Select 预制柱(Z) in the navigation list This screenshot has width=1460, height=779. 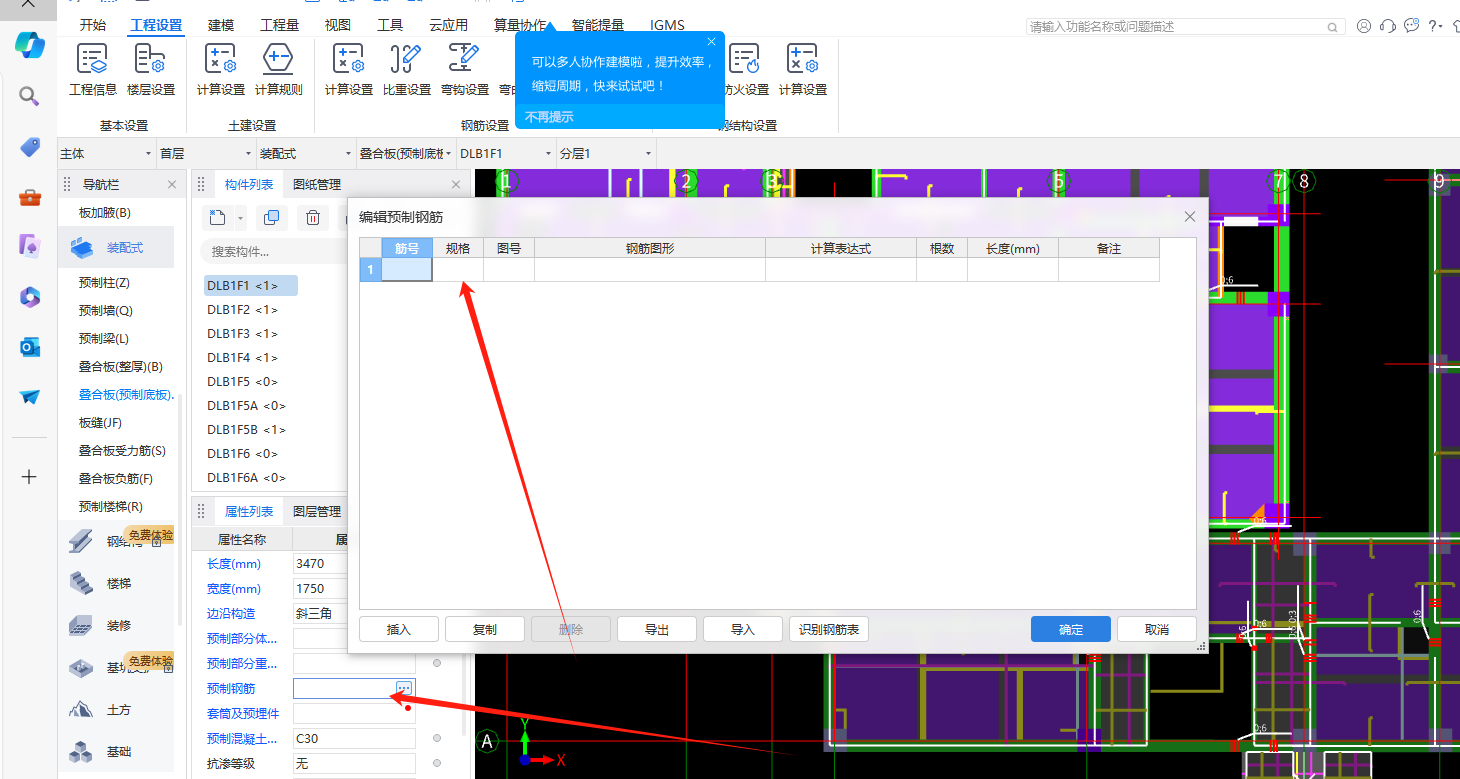pyautogui.click(x=104, y=283)
